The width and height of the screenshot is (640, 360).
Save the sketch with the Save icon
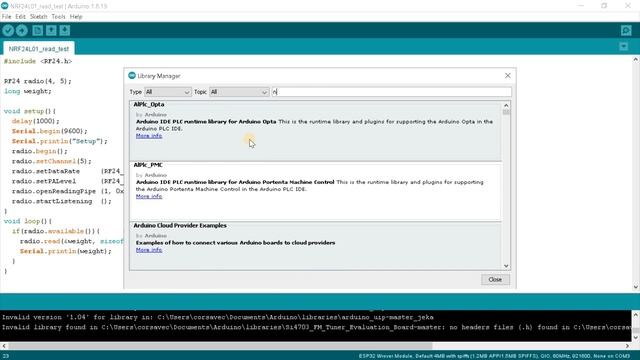pyautogui.click(x=64, y=31)
